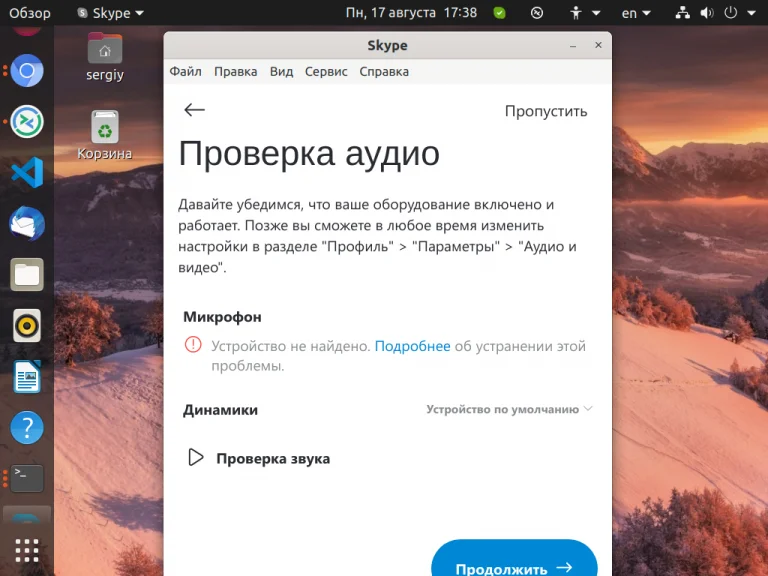Open Visual Studio Code from dock
This screenshot has width=768, height=576.
point(27,172)
